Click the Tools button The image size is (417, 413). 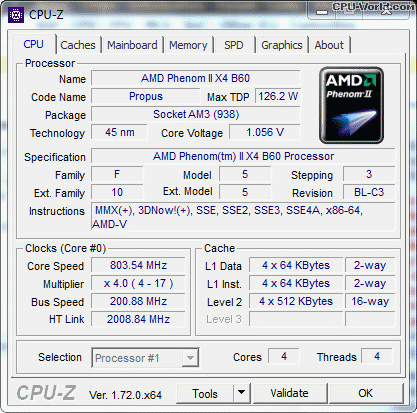tap(205, 393)
